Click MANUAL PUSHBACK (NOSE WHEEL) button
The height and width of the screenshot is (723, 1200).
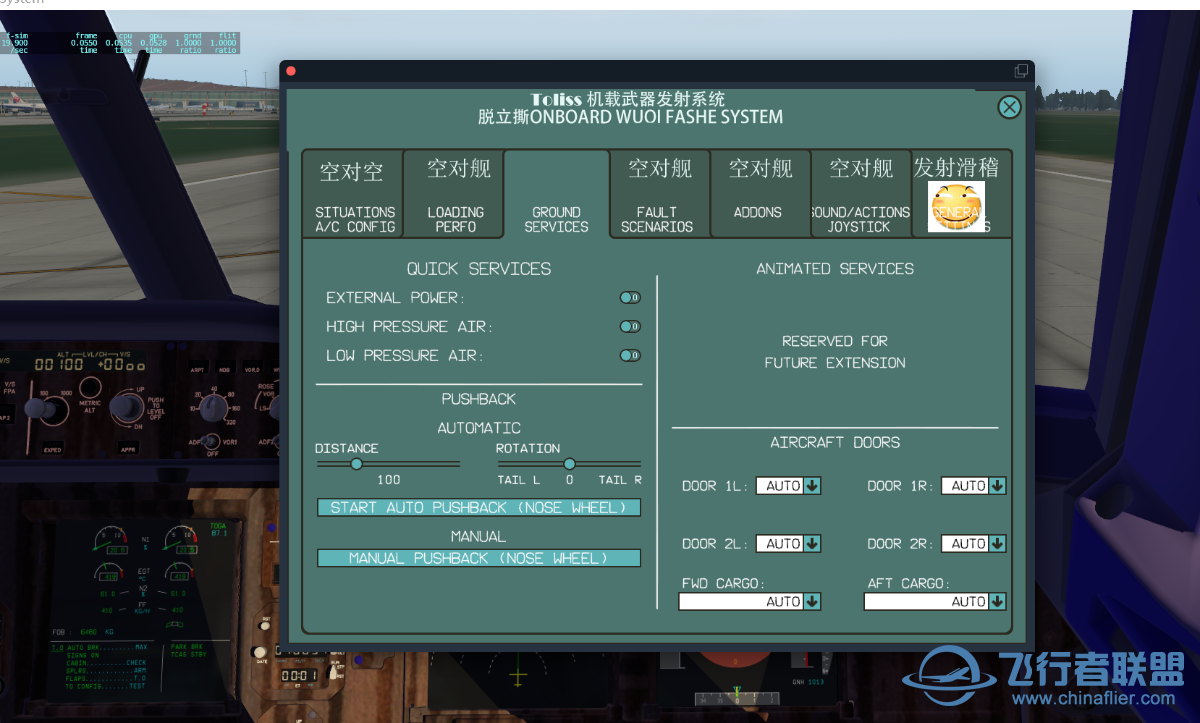point(479,558)
